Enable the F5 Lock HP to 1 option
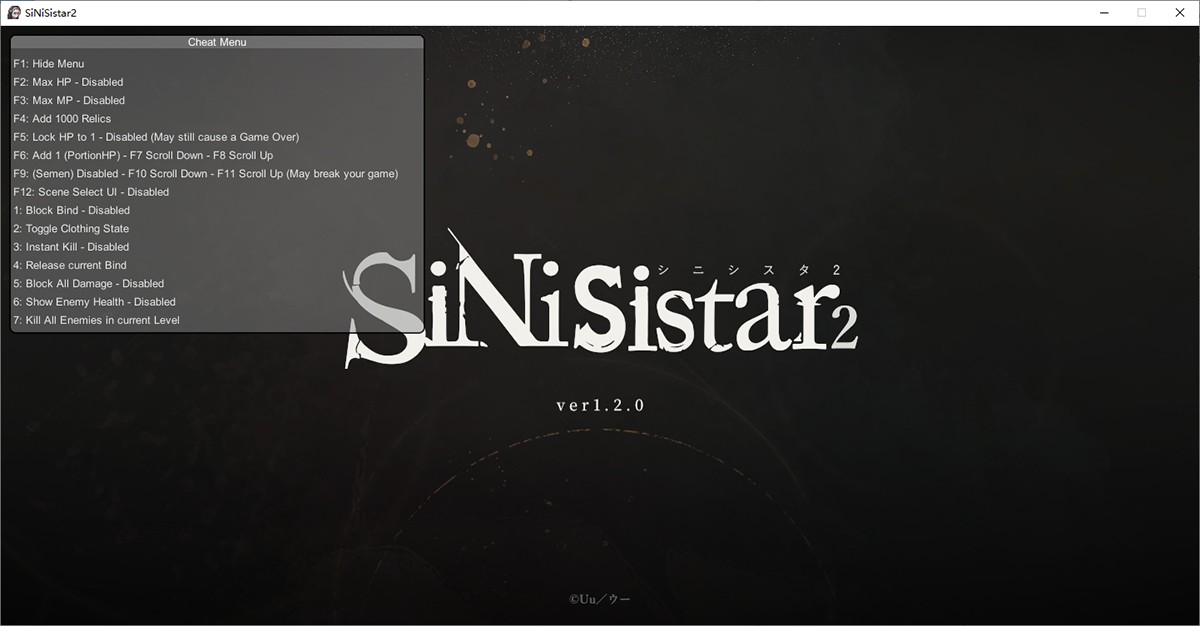Screen dimensions: 1200x626 click(156, 137)
